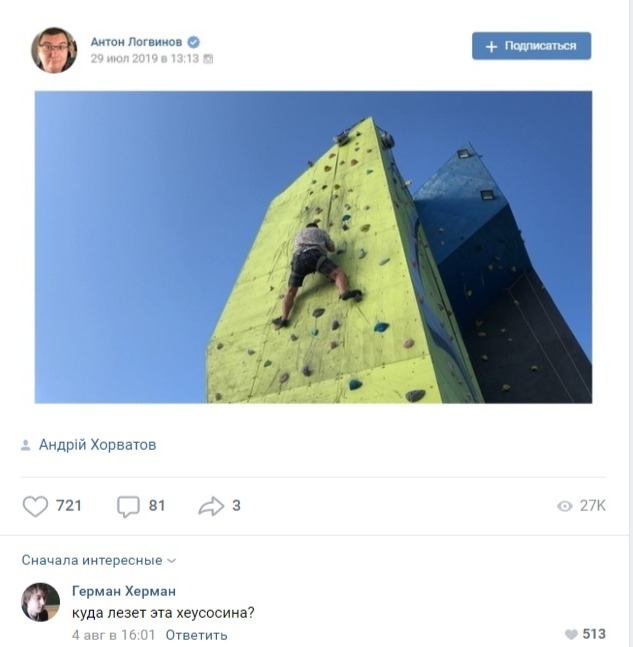Open the climbing wall photo
Image resolution: width=633 pixels, height=647 pixels.
pos(313,247)
